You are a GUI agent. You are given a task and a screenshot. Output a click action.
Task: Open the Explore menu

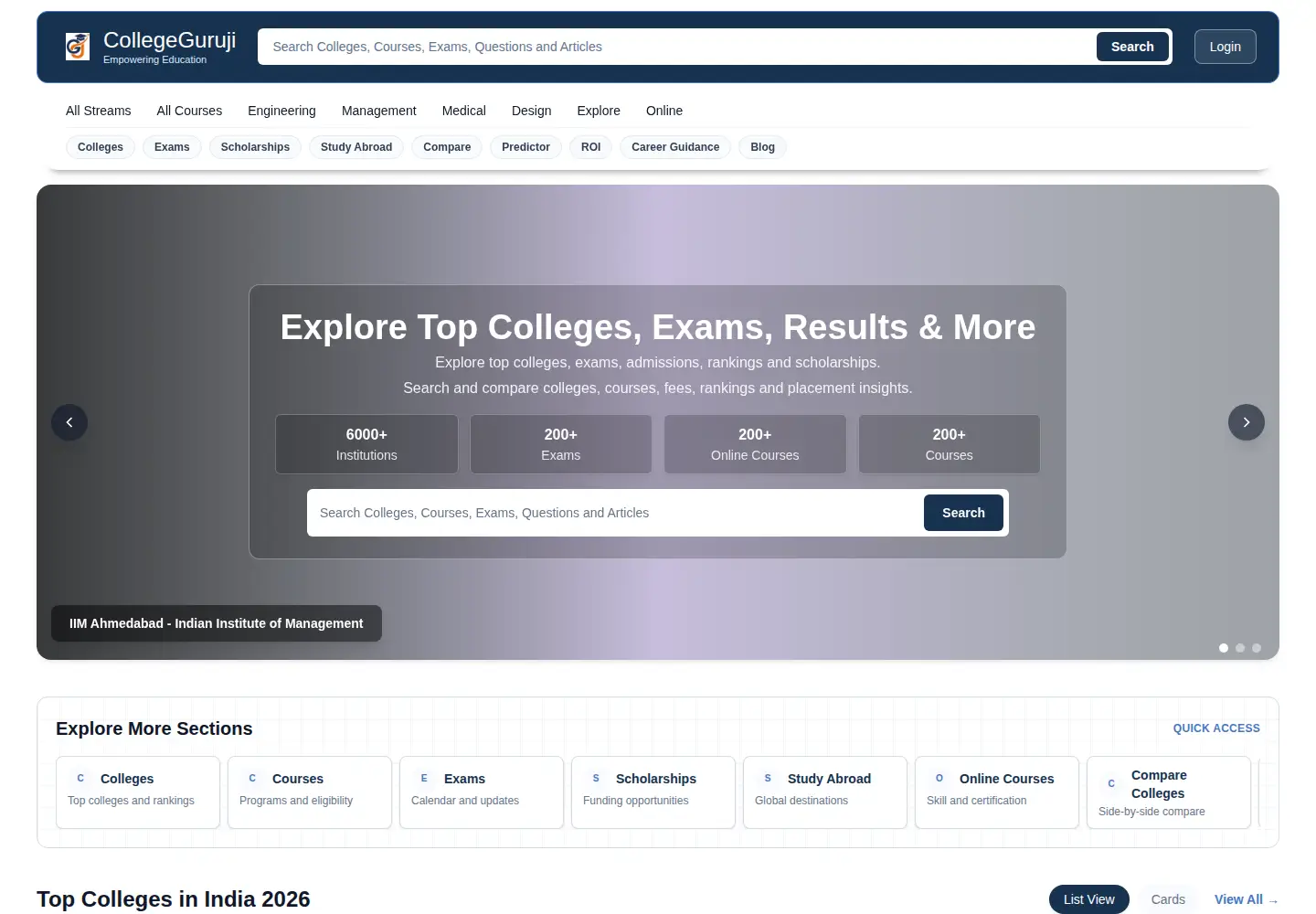pos(599,111)
